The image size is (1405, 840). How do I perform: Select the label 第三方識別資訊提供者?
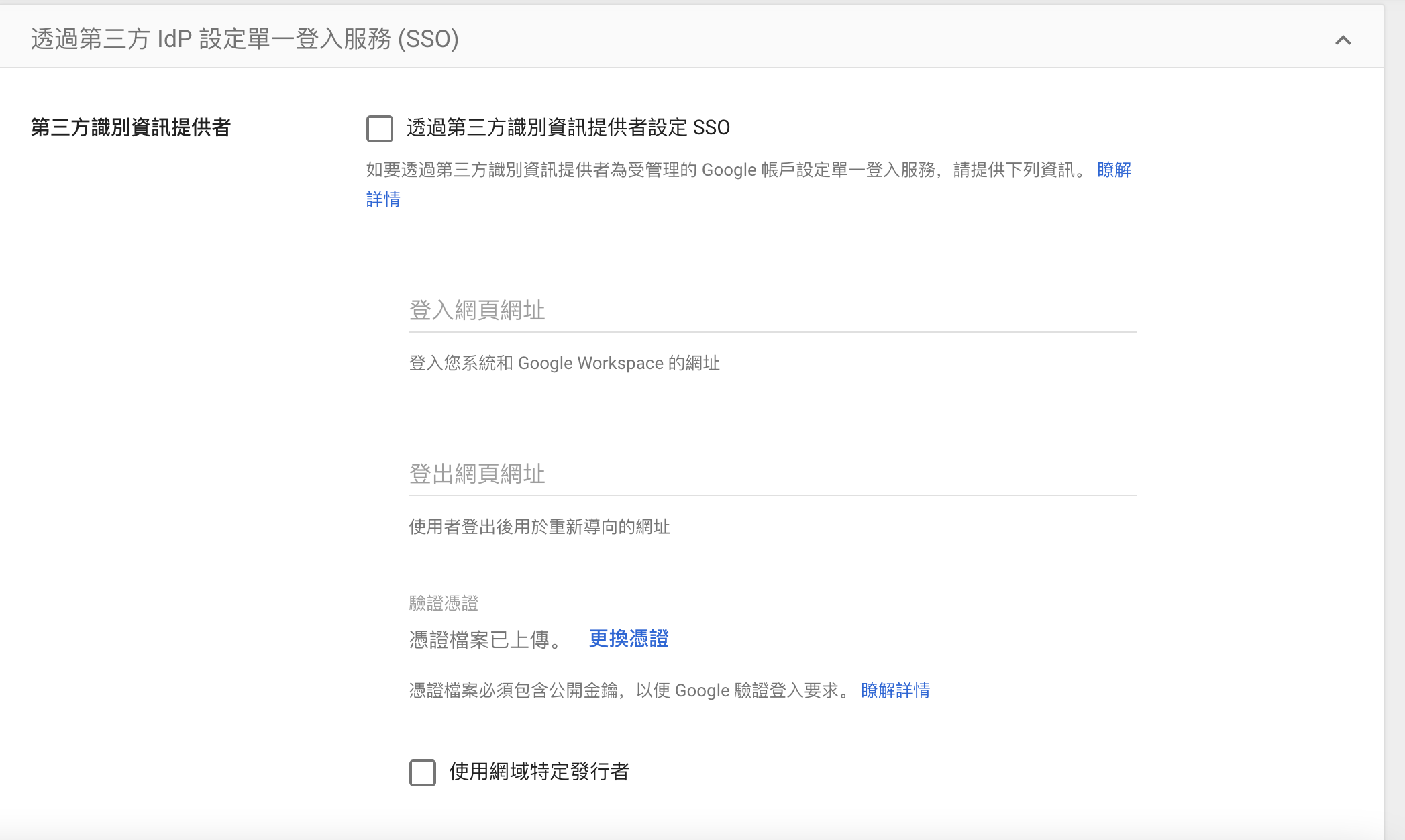(131, 127)
